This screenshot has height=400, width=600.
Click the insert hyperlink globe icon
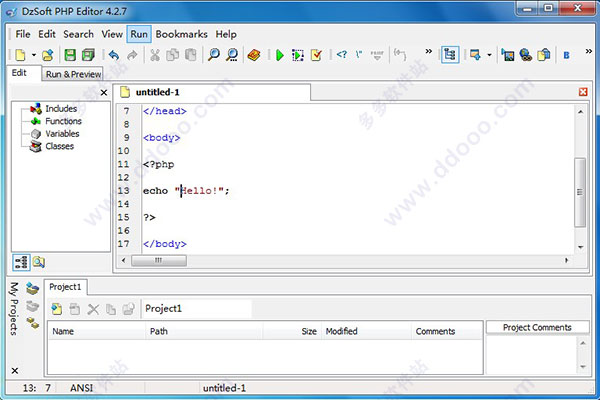[x=526, y=55]
